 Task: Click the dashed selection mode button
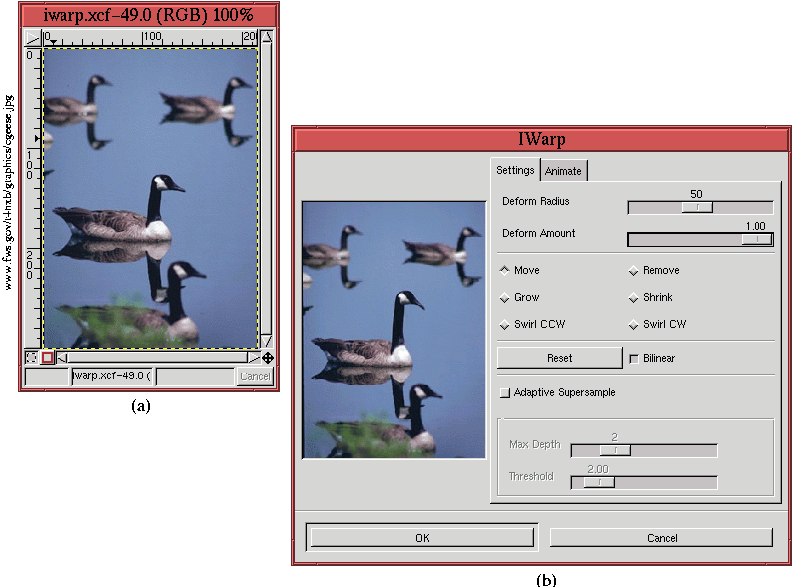32,357
